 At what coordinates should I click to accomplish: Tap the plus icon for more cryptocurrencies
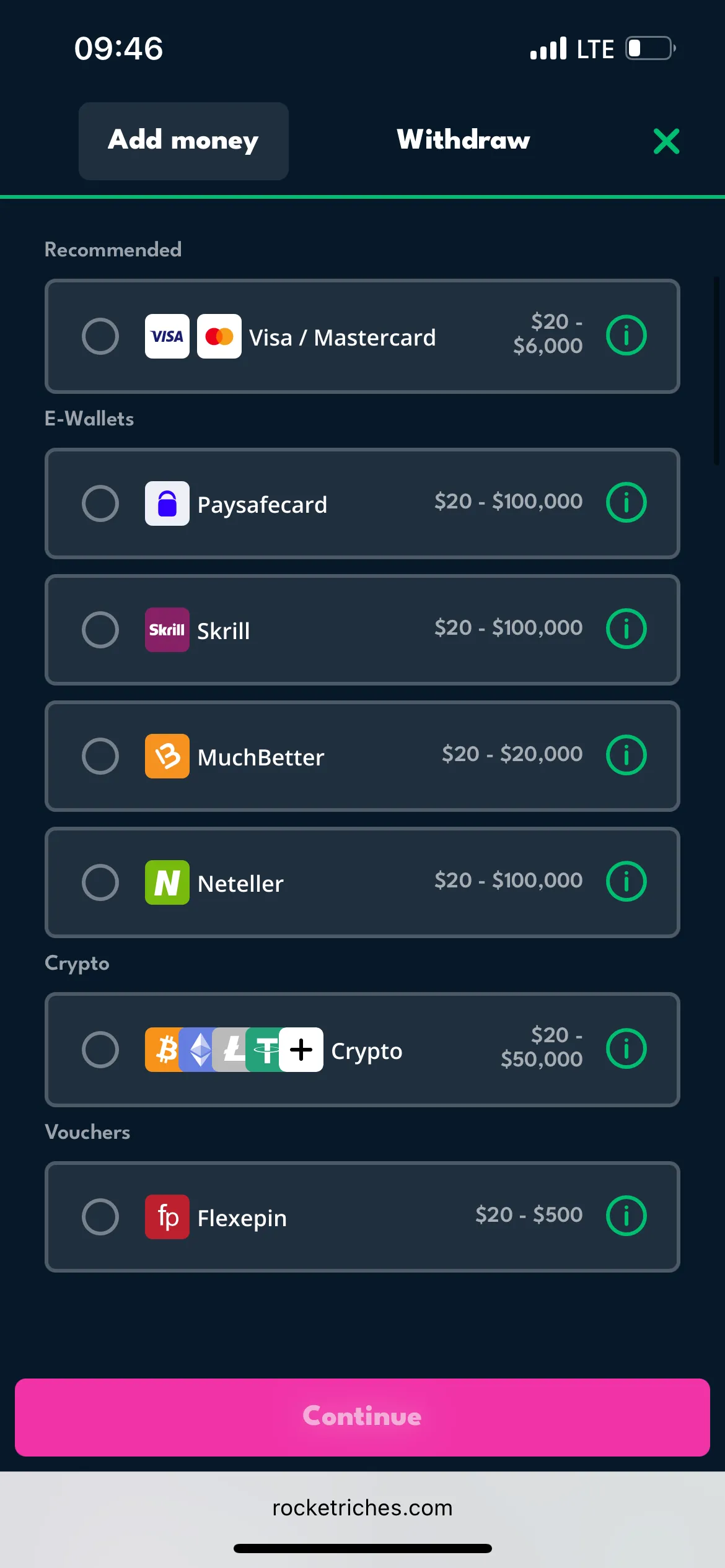[x=301, y=1050]
